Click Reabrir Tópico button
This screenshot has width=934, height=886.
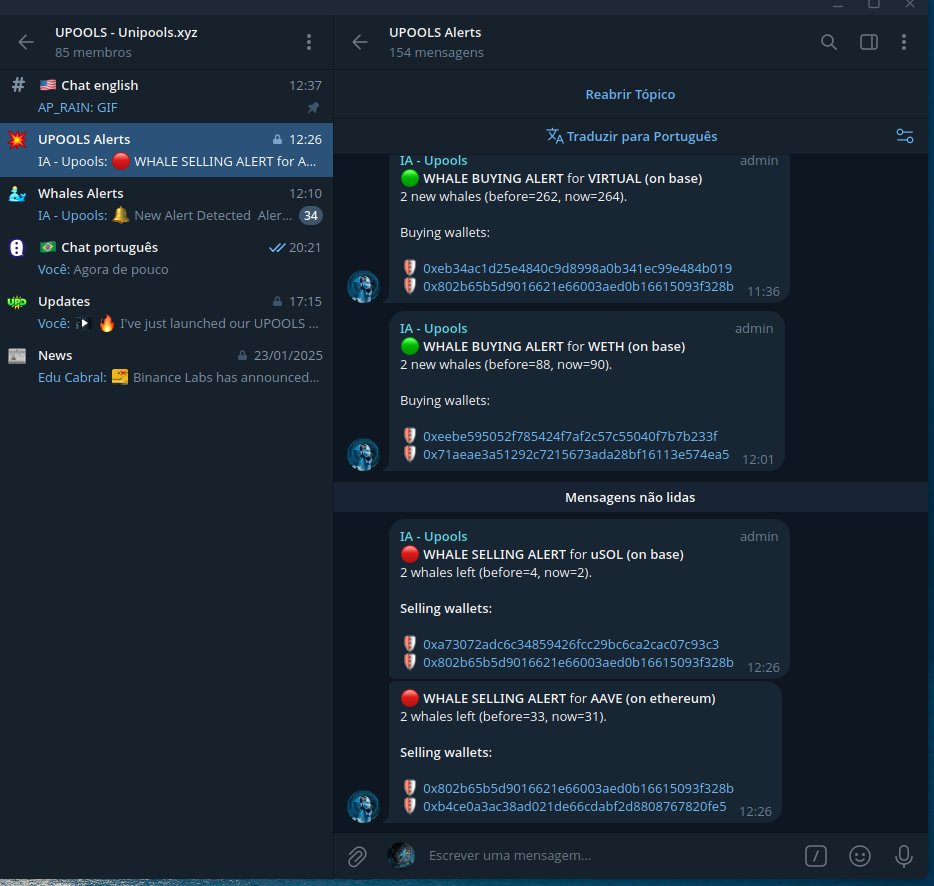(x=630, y=94)
